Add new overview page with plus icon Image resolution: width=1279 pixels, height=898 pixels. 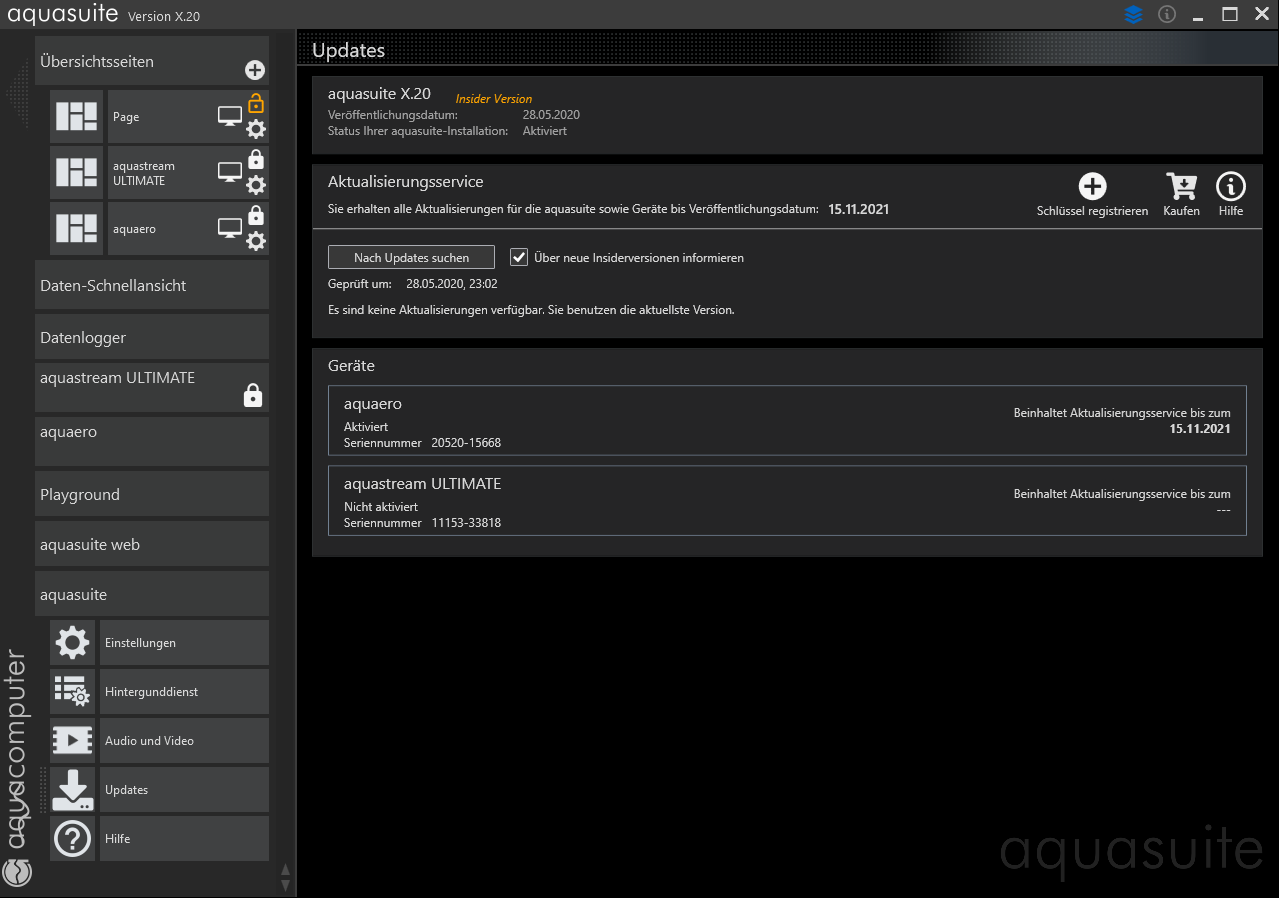[255, 70]
